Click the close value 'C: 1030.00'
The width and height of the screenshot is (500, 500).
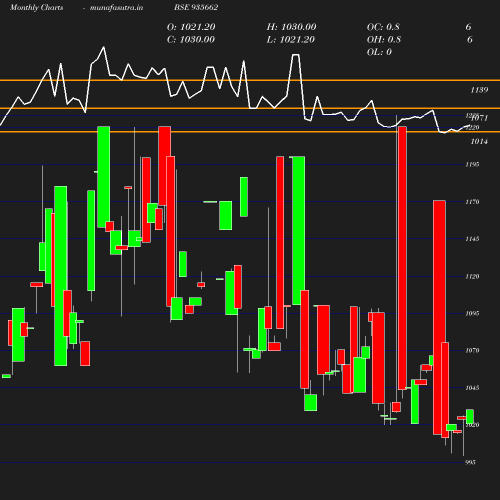click(191, 40)
